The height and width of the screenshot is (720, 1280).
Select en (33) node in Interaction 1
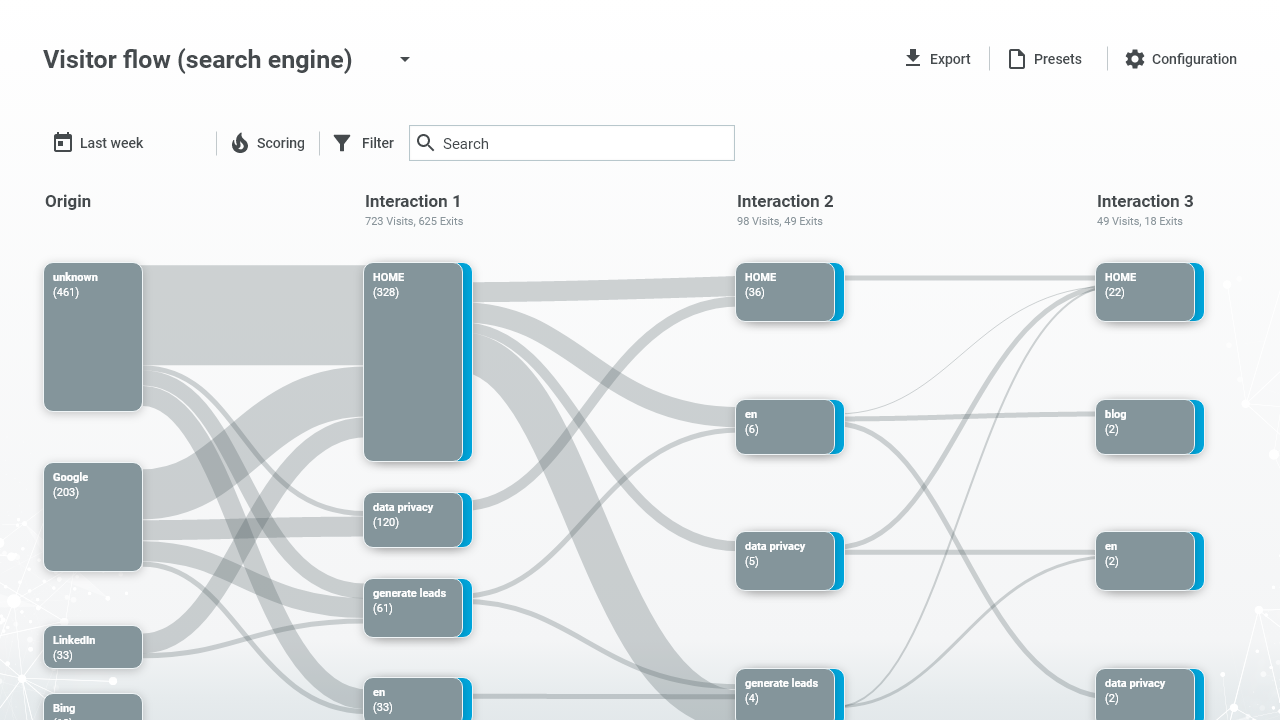coord(413,699)
